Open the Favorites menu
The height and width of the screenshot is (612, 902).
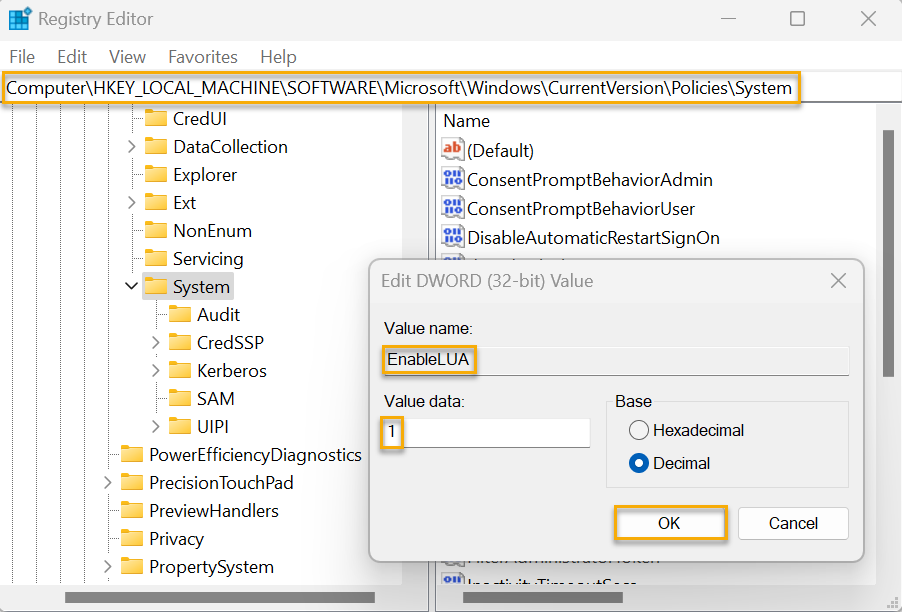[202, 57]
